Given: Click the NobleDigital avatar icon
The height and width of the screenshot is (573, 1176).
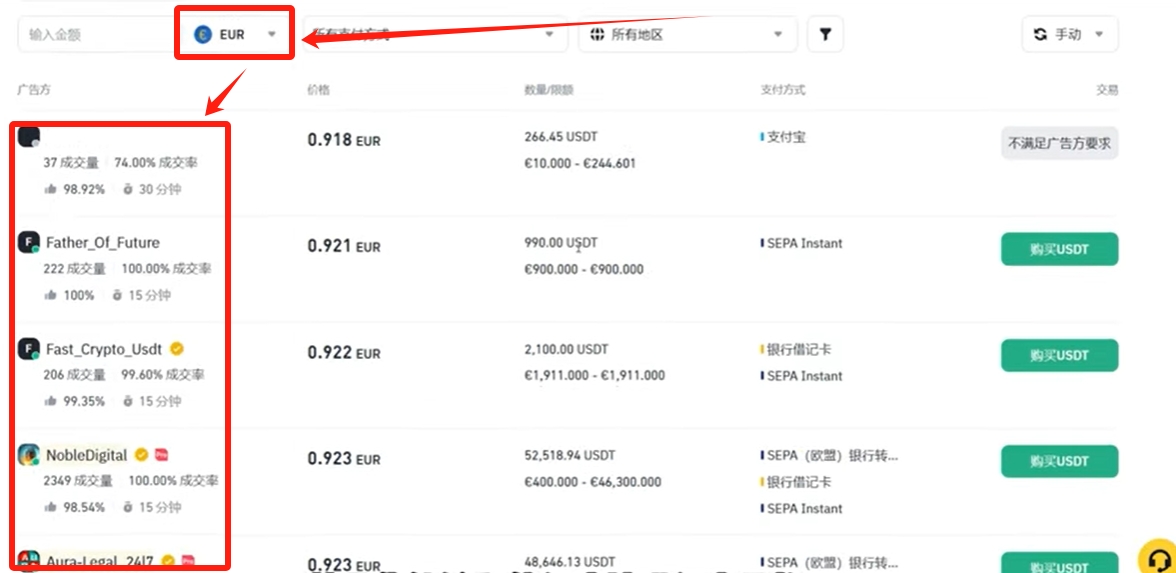Looking at the screenshot, I should 28,454.
